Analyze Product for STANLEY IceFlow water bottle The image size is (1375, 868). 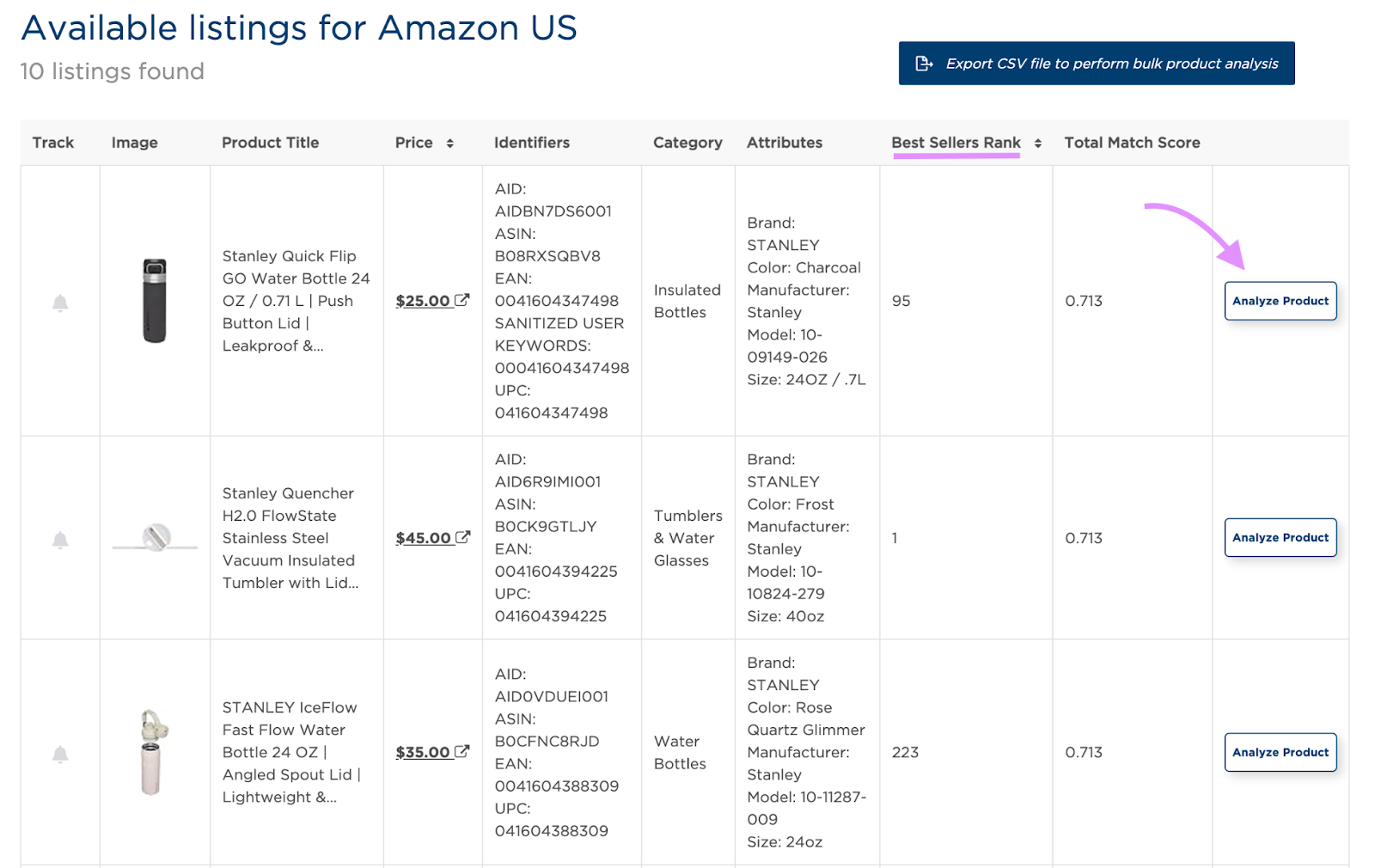pos(1280,752)
